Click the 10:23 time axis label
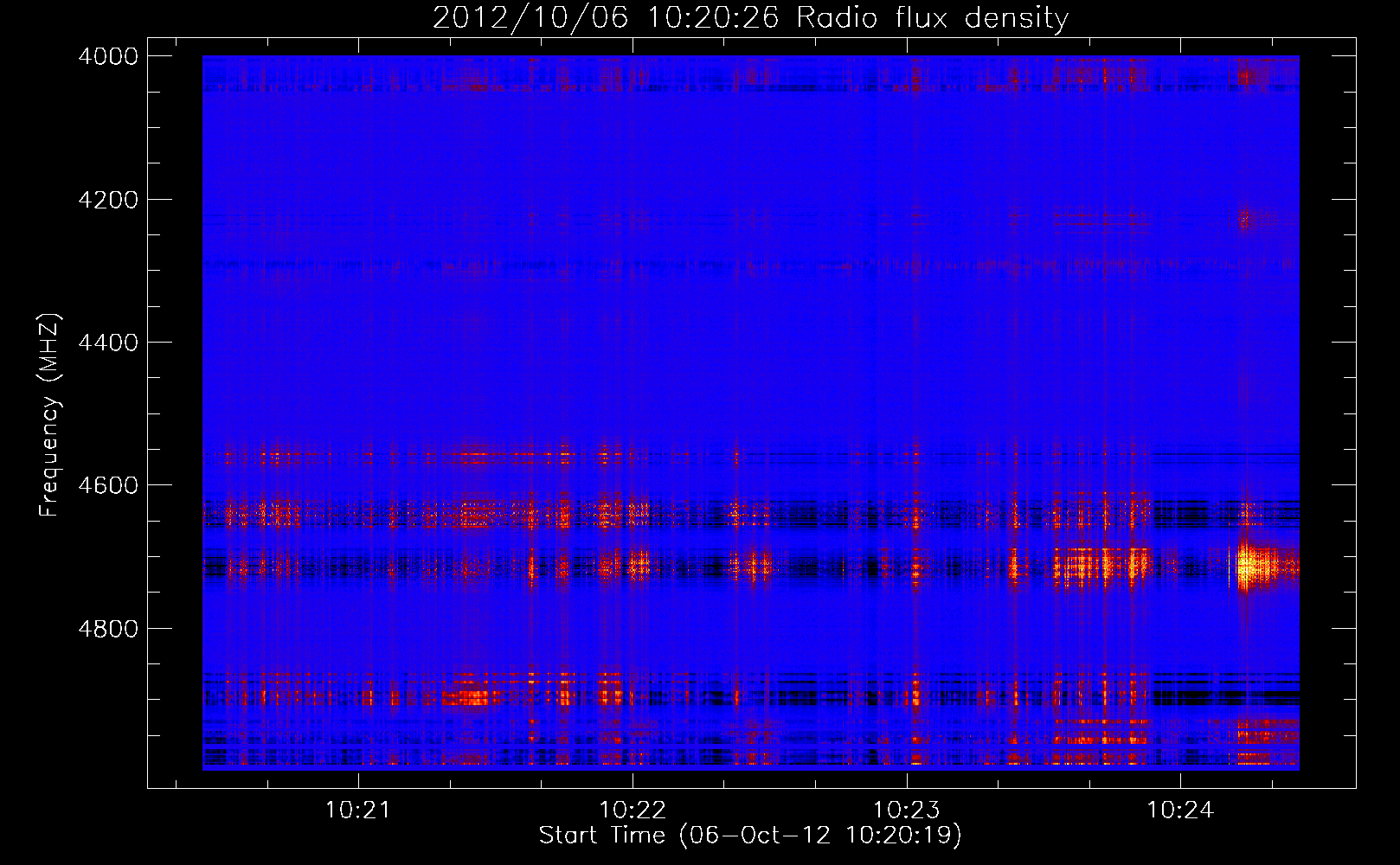 point(907,811)
